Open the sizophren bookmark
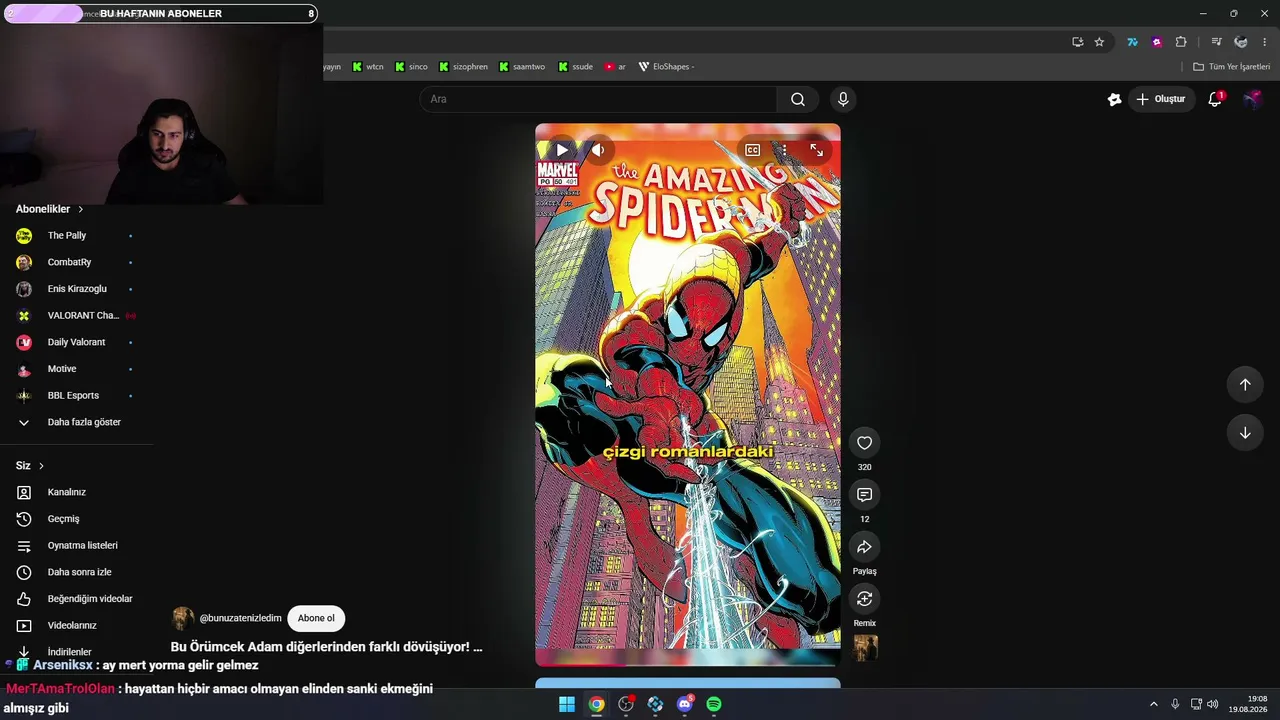The image size is (1280, 720). tap(463, 67)
